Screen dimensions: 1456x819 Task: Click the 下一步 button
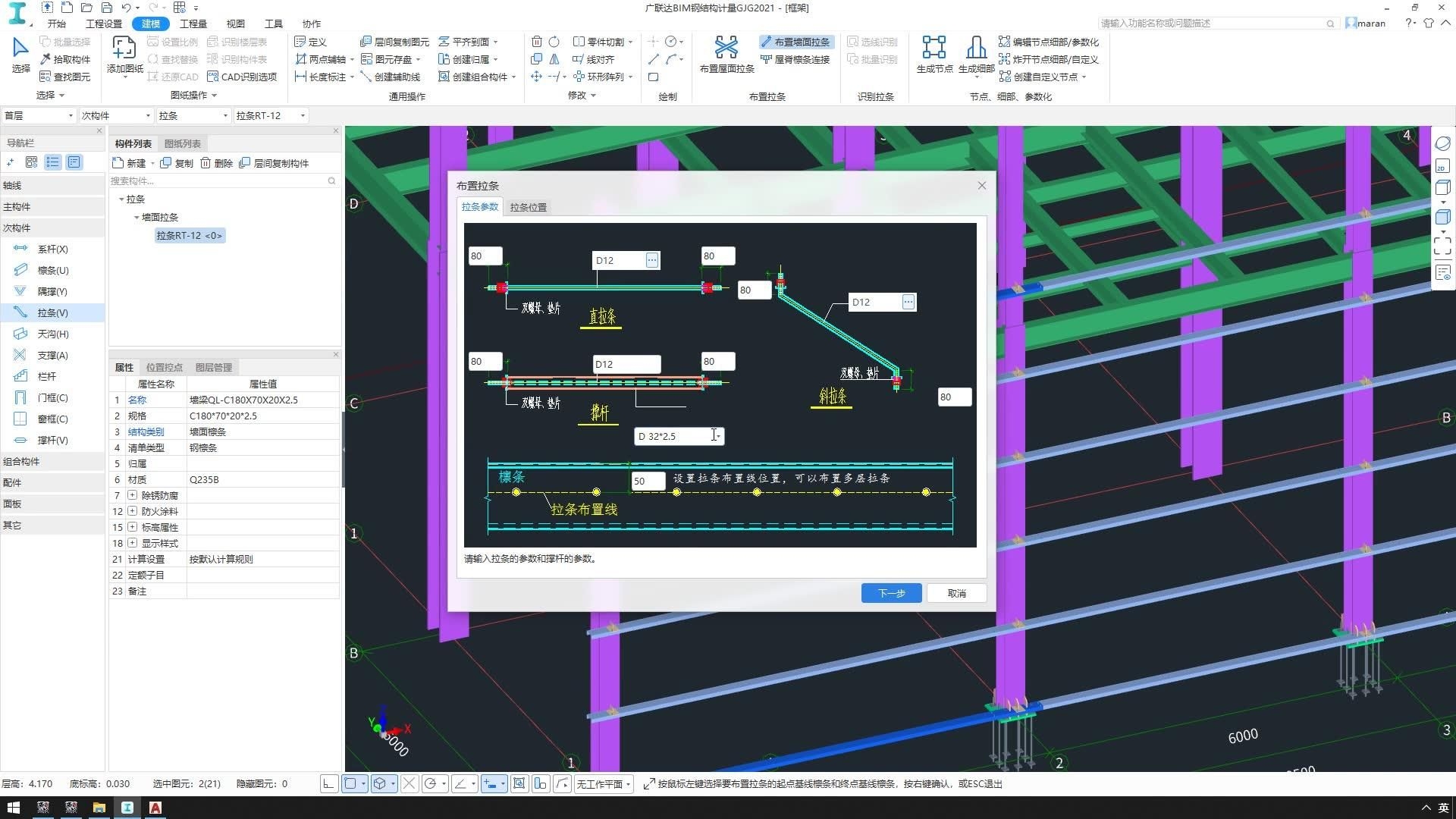891,593
